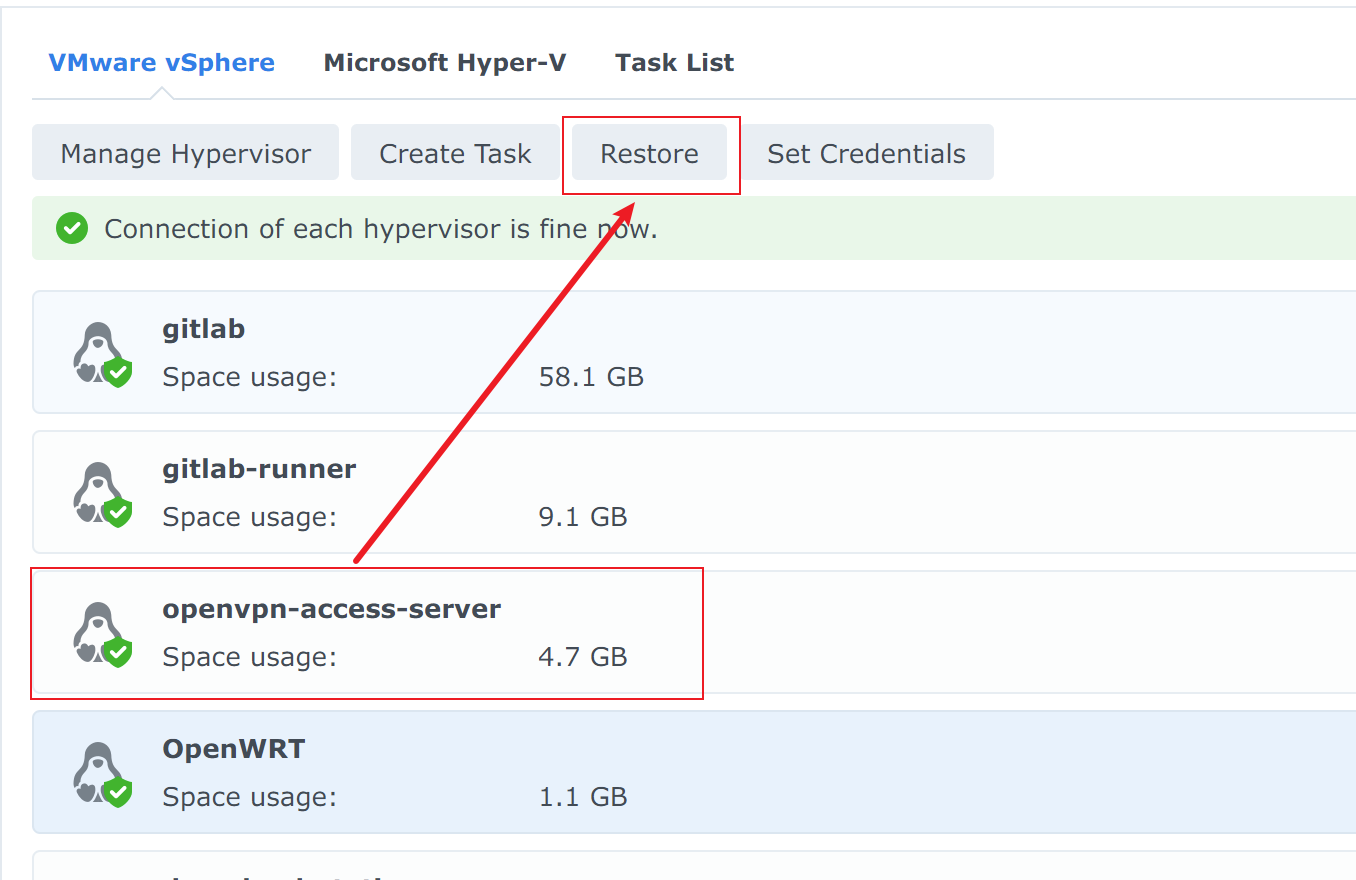Go to the Task List tab

pos(674,63)
